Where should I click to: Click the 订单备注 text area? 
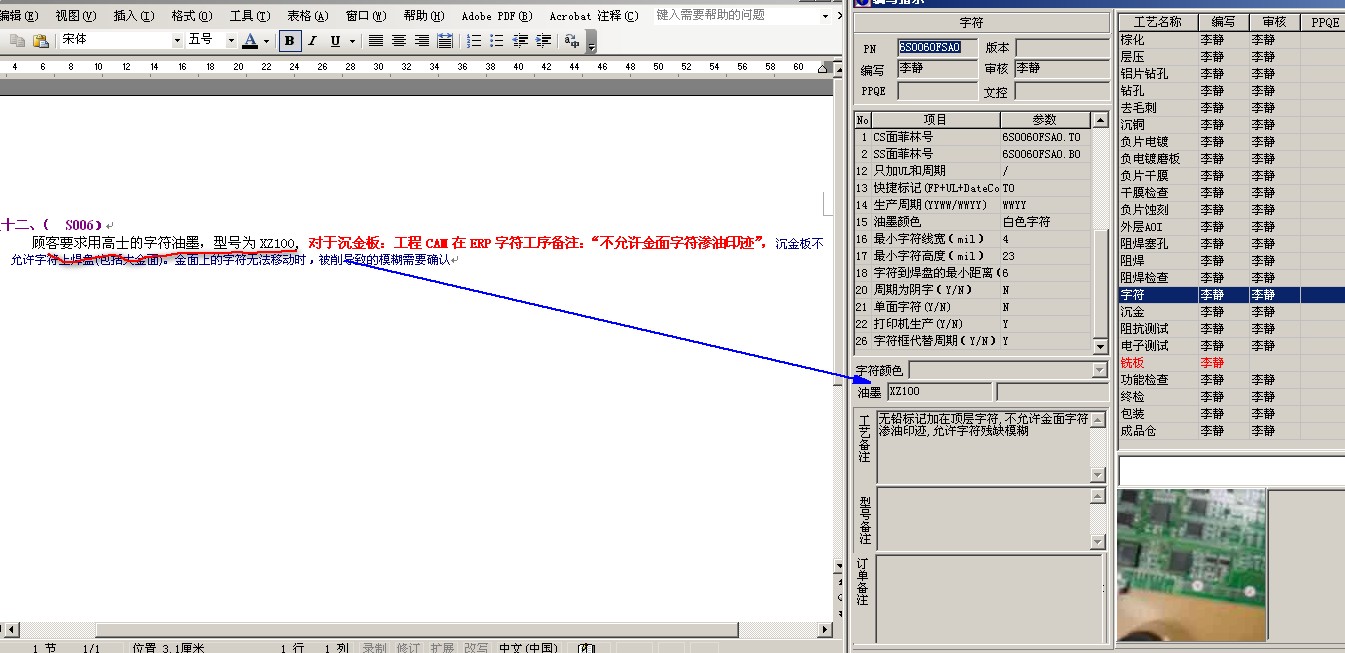990,598
